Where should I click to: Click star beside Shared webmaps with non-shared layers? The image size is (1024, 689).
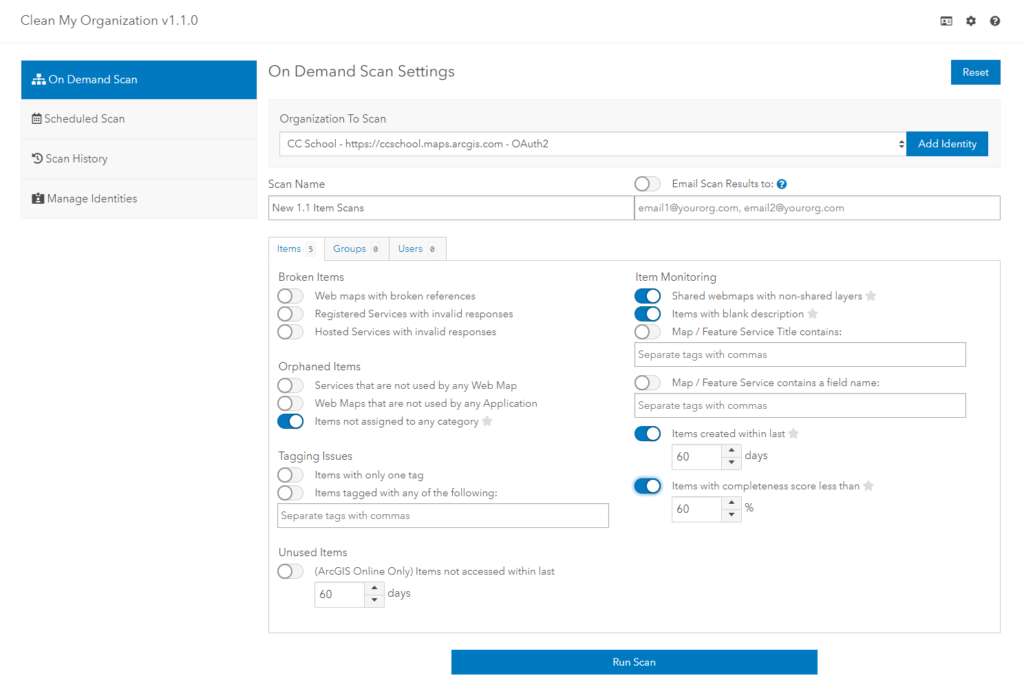pyautogui.click(x=870, y=296)
